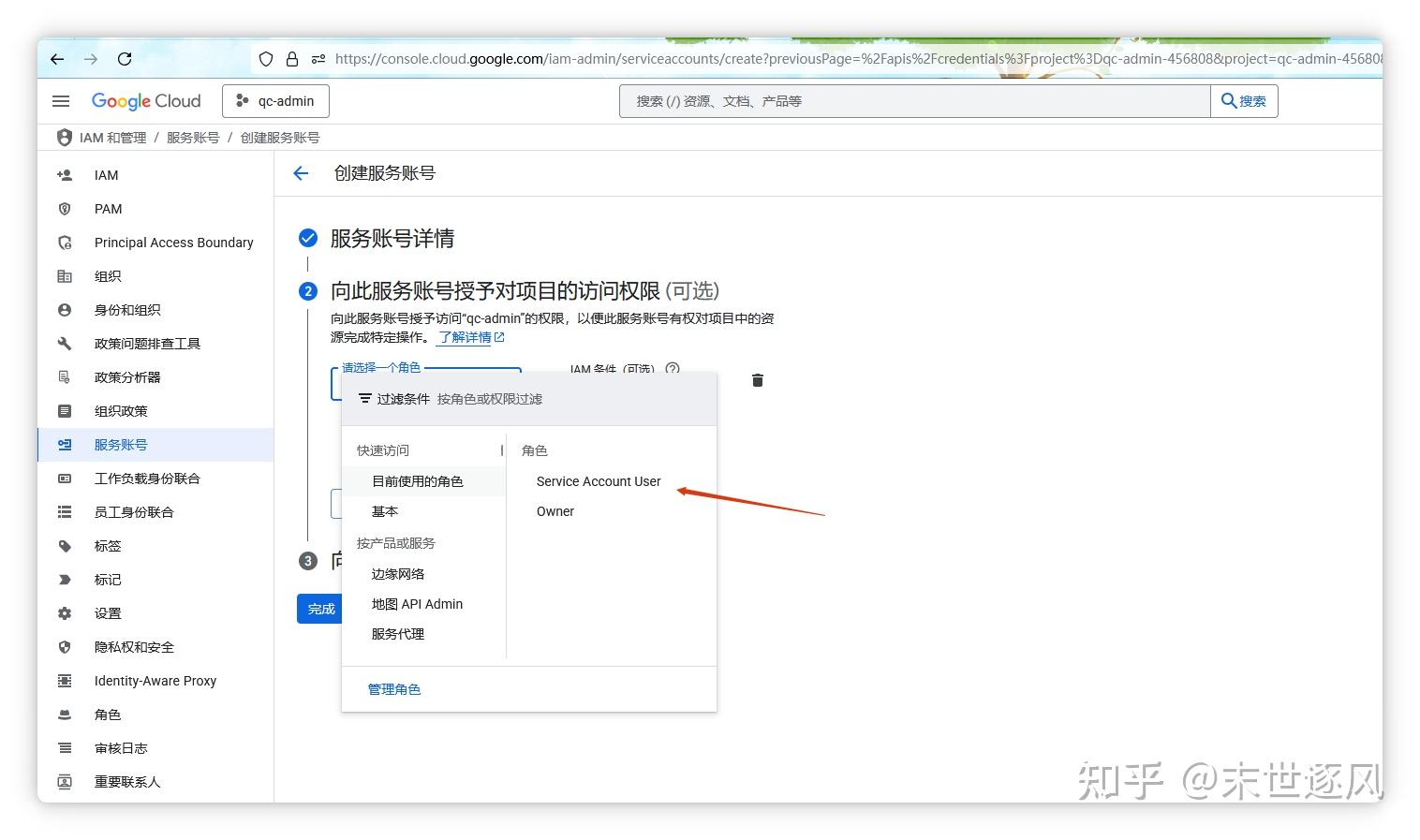1420x840 pixels.
Task: Delete the role row with trash icon
Action: 757,380
